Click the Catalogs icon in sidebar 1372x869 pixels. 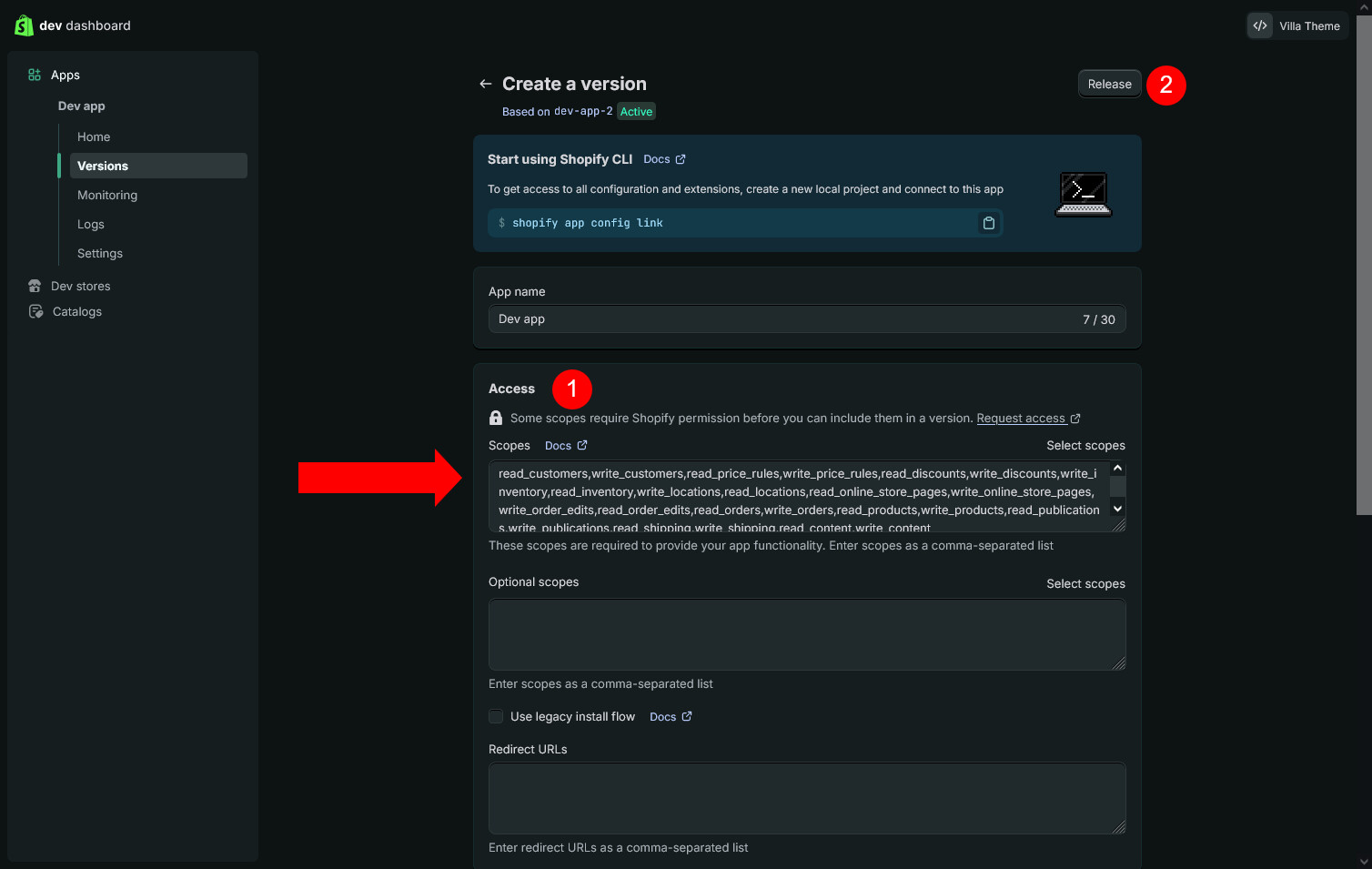35,311
